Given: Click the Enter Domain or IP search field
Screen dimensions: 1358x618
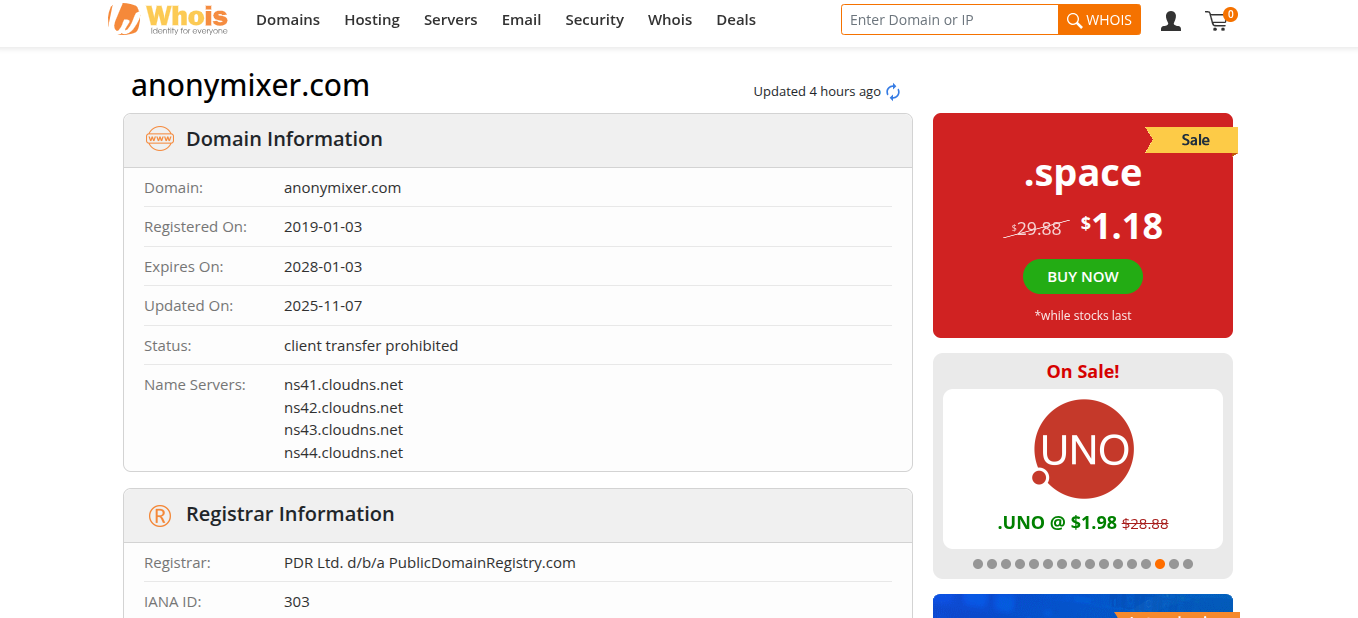Looking at the screenshot, I should (x=949, y=19).
